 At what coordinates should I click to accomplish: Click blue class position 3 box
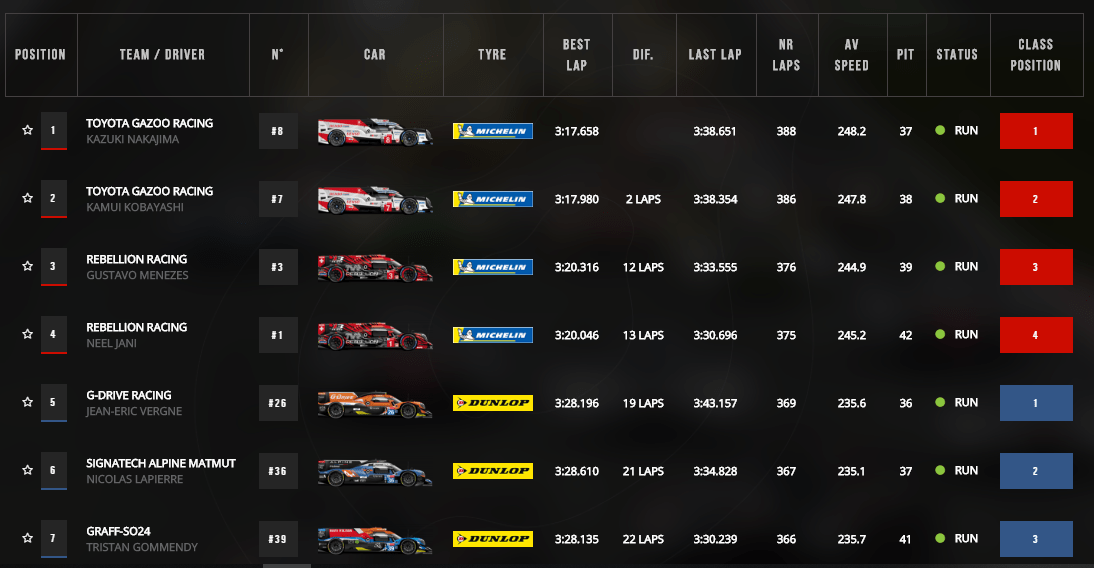[1036, 539]
